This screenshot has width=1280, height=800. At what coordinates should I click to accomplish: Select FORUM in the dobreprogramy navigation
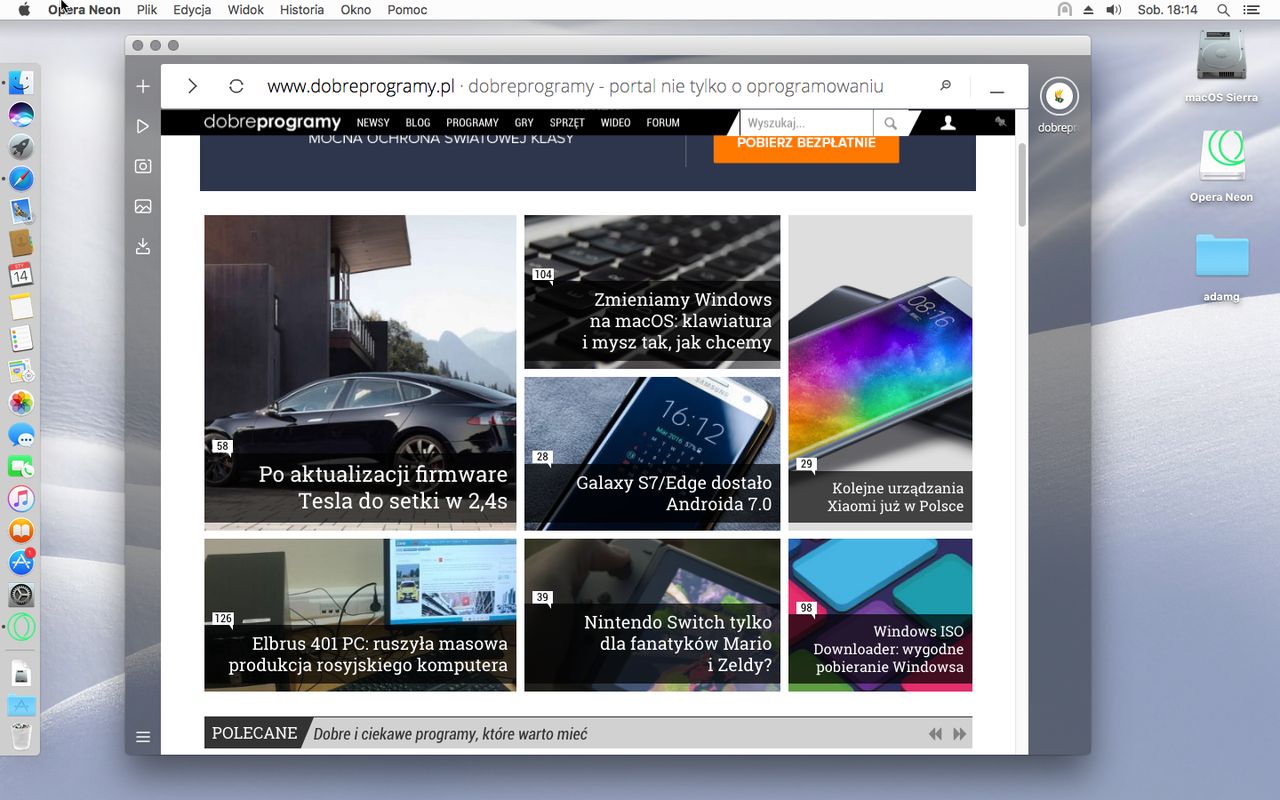[662, 122]
